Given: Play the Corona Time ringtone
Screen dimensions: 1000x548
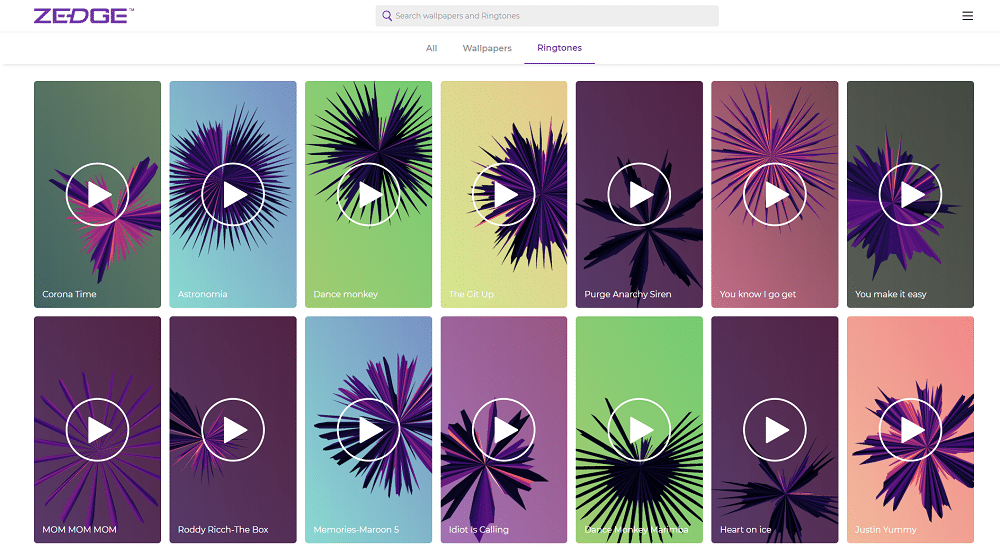Looking at the screenshot, I should [97, 194].
